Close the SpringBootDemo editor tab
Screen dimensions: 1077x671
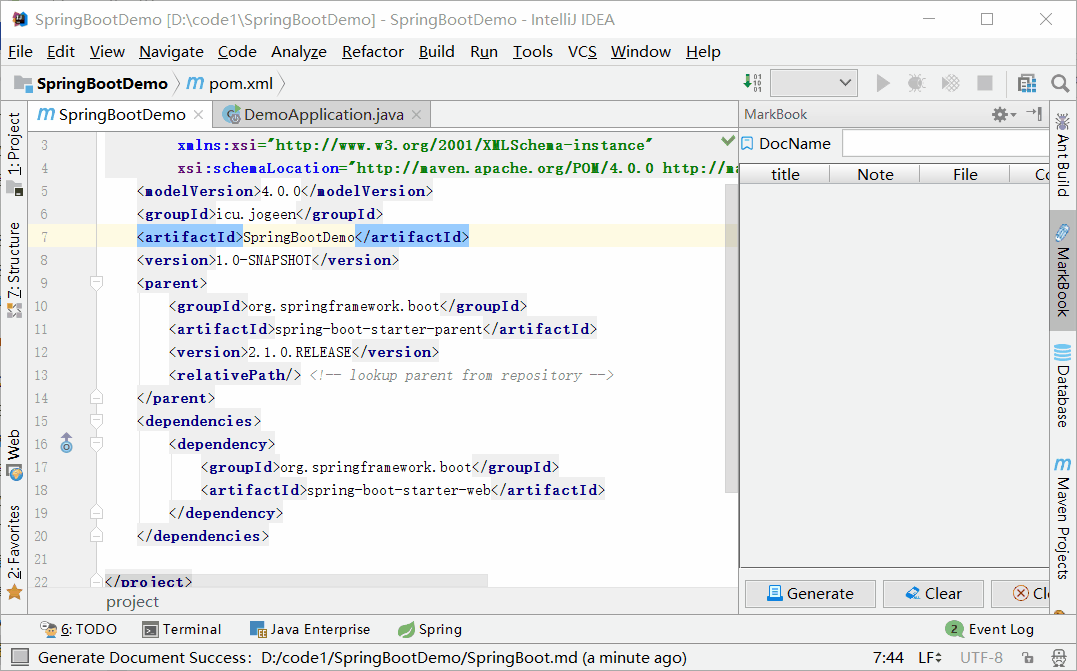click(x=199, y=115)
